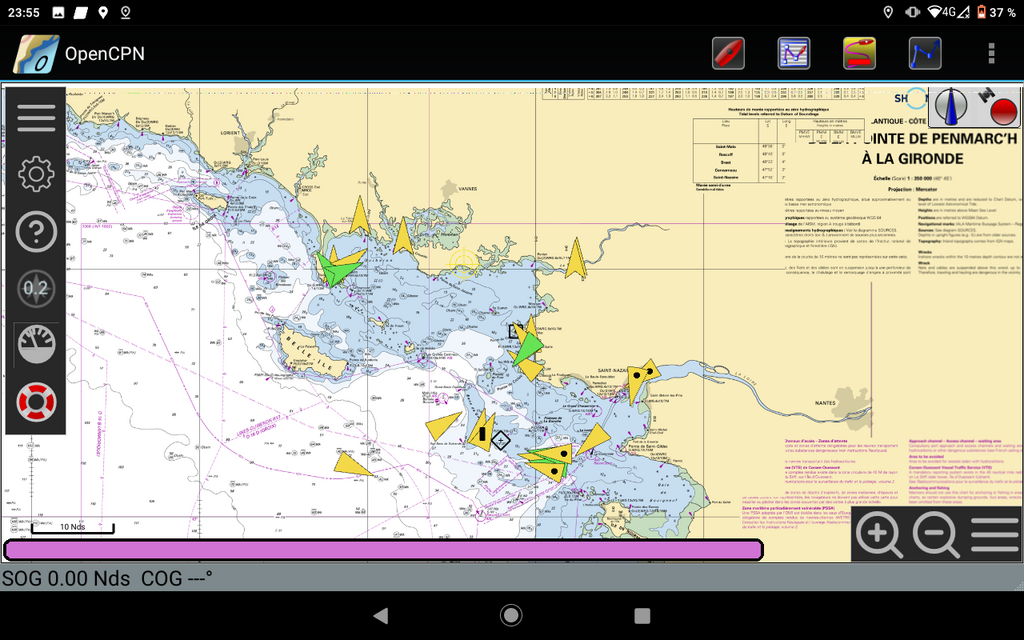The image size is (1024, 640).
Task: Tap the 0.2 compass indicator icon
Action: pyautogui.click(x=36, y=289)
